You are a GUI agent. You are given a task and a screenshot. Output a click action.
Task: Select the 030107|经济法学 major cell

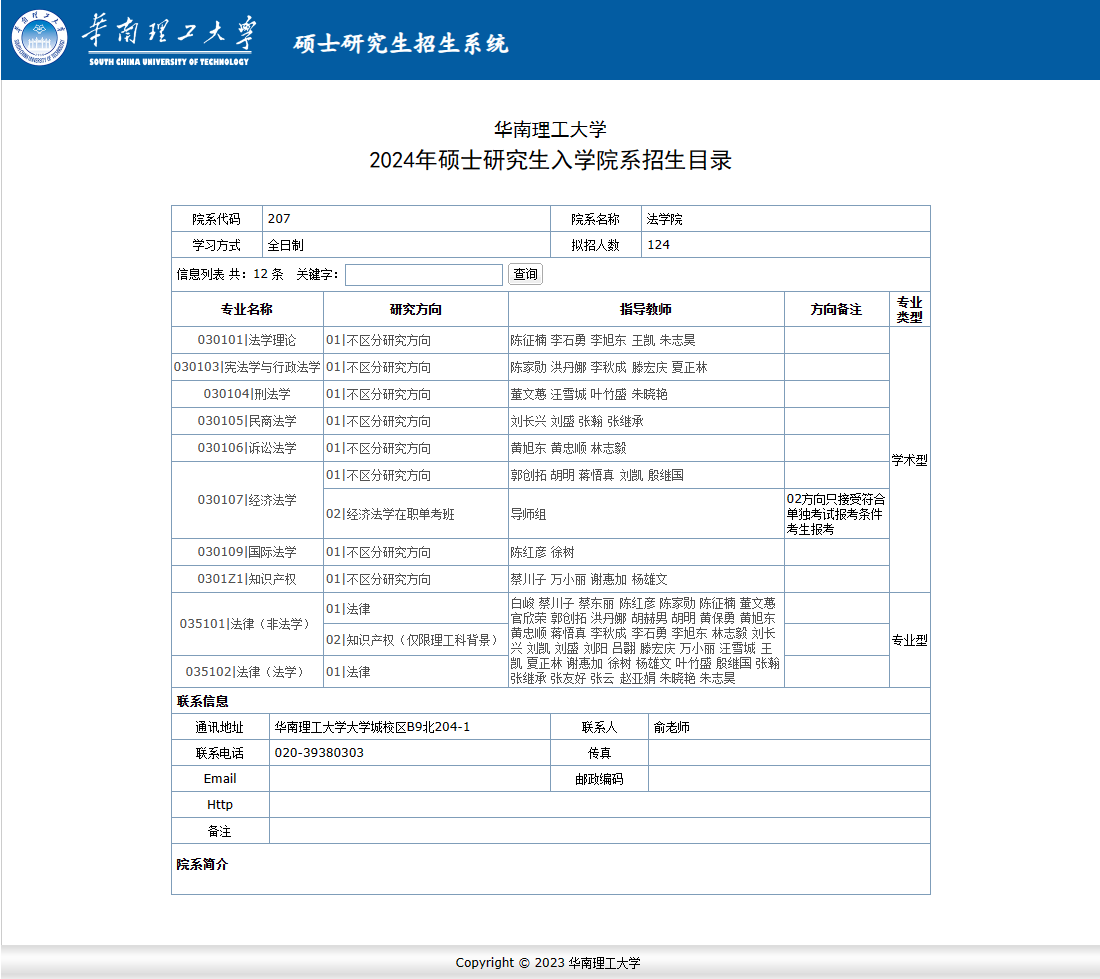point(247,500)
